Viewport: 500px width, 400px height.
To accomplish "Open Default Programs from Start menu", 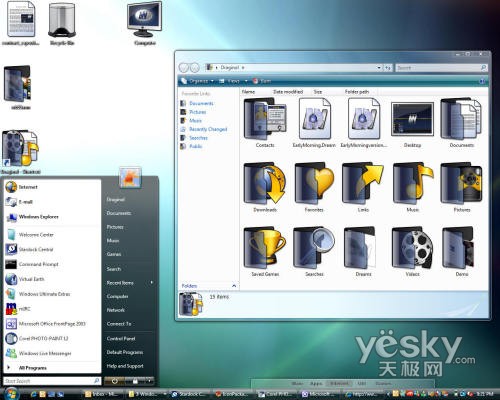I will 125,352.
